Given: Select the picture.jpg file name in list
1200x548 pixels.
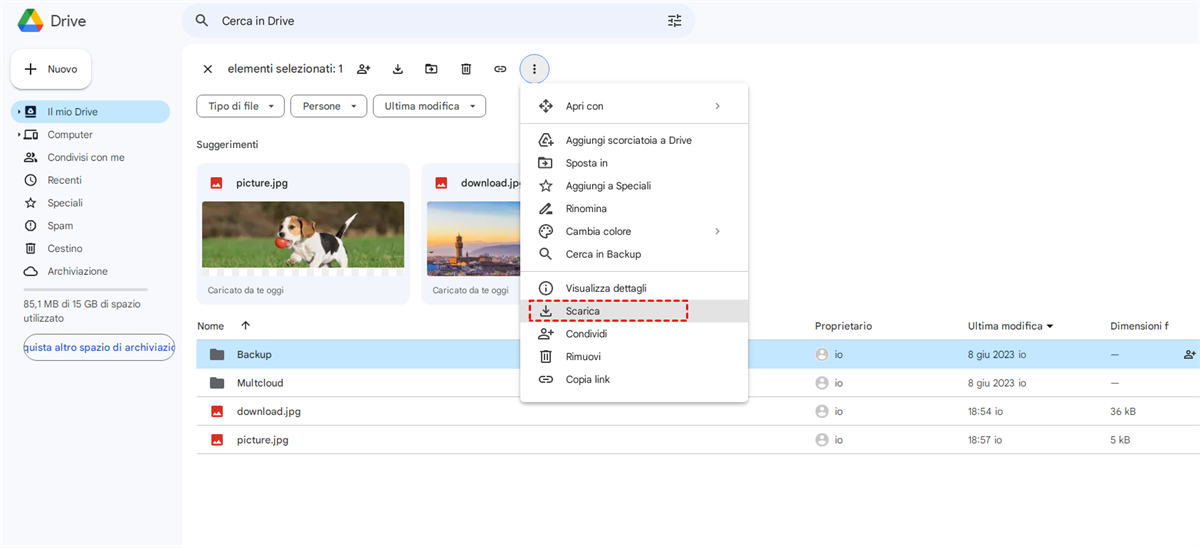Looking at the screenshot, I should (x=263, y=440).
